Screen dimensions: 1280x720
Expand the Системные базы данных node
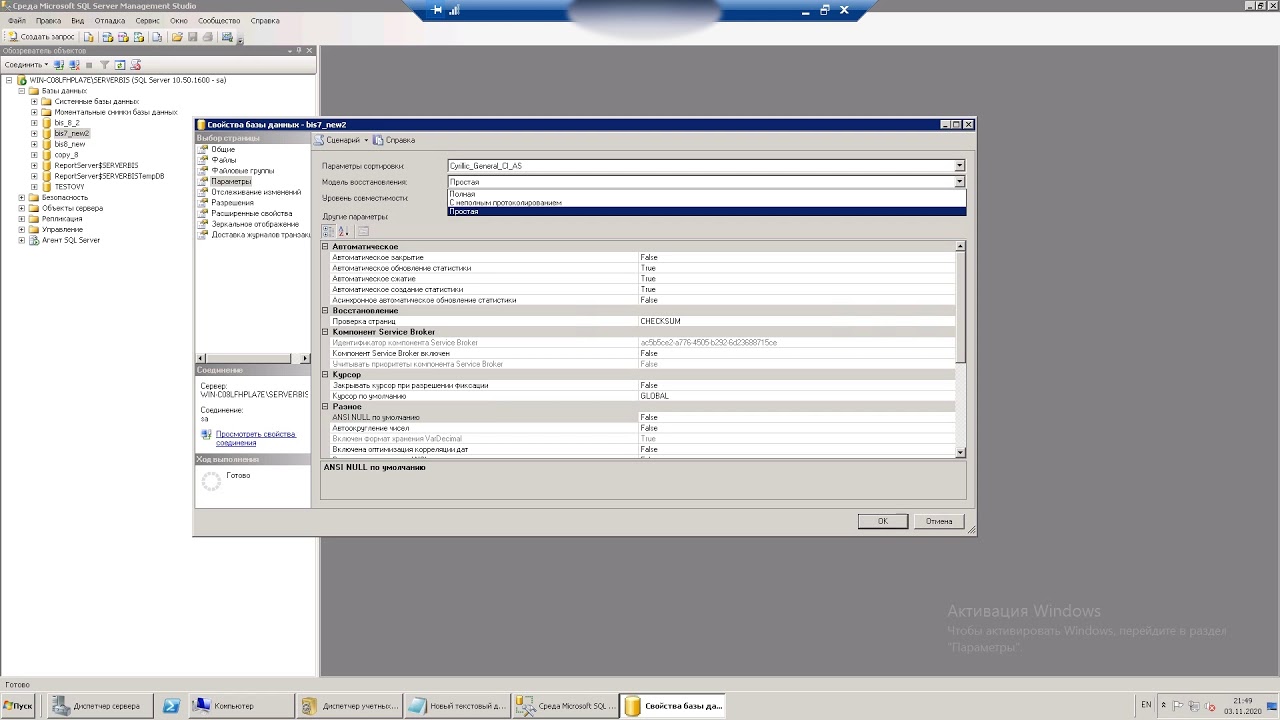pos(34,101)
